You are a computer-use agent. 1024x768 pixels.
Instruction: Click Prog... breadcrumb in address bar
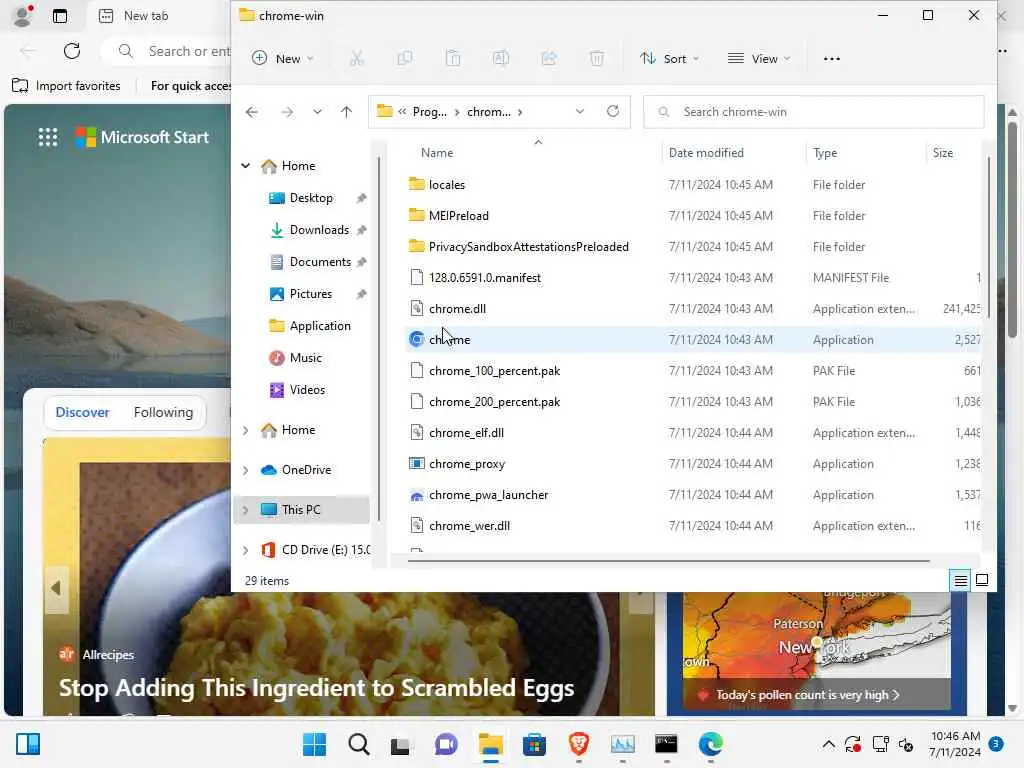click(x=430, y=112)
